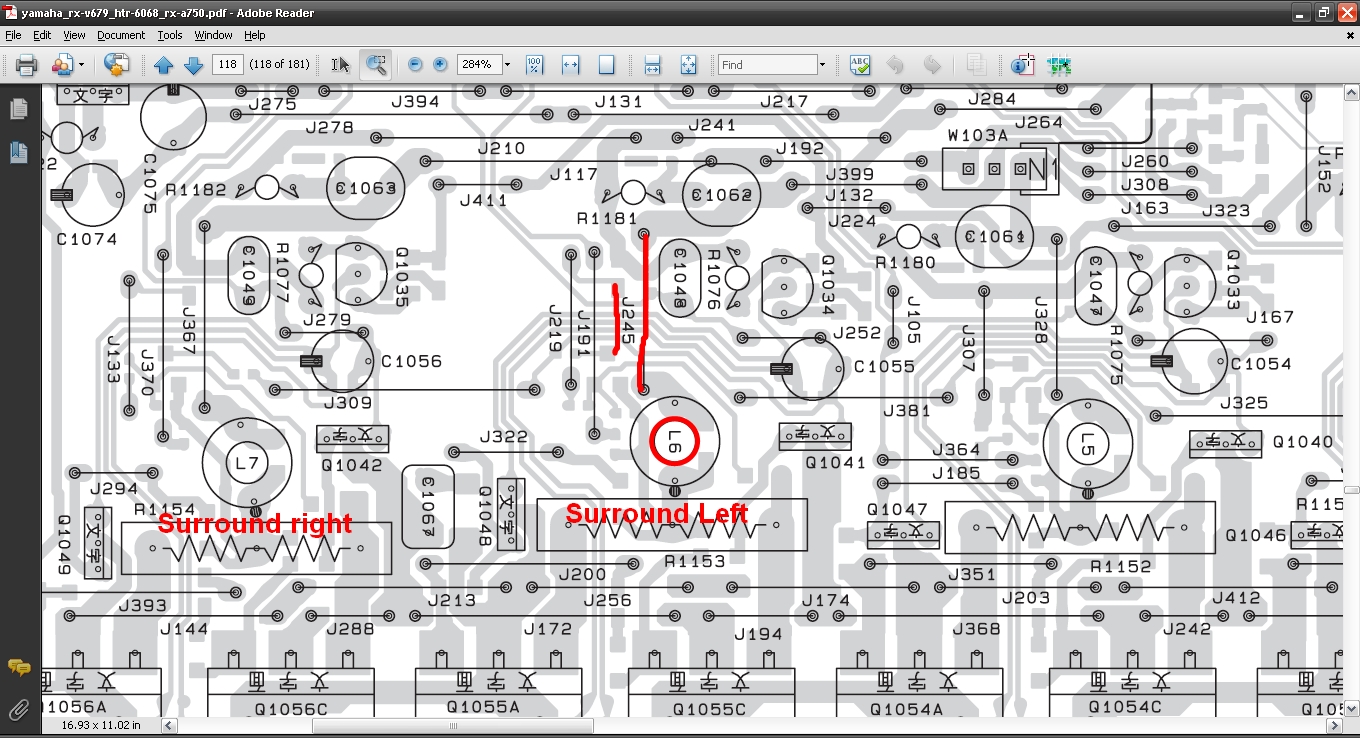Image resolution: width=1360 pixels, height=738 pixels.
Task: Activate the Marquee Zoom magnifier tool
Action: pos(376,65)
